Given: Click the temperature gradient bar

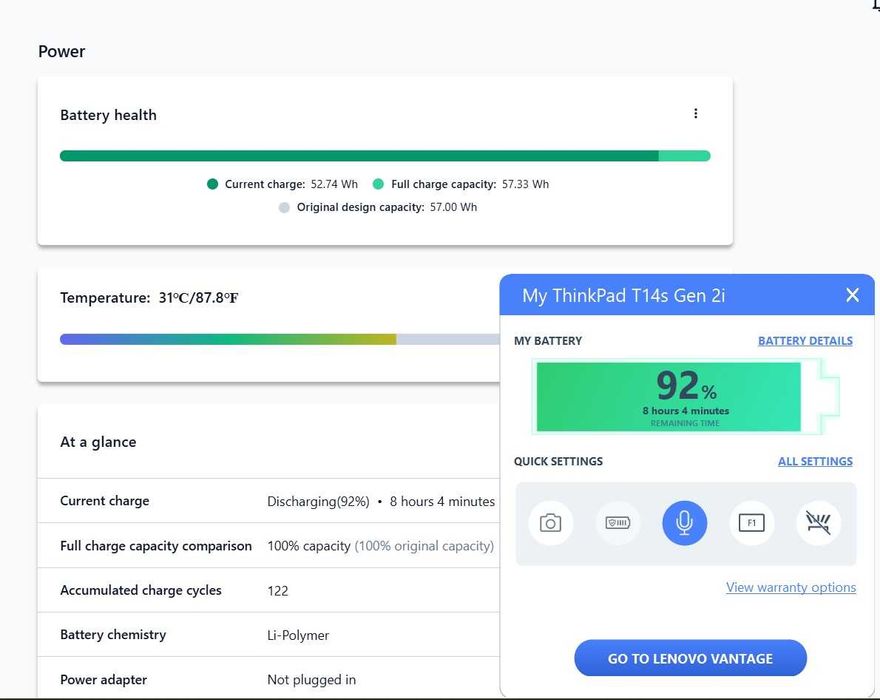Looking at the screenshot, I should click(279, 339).
